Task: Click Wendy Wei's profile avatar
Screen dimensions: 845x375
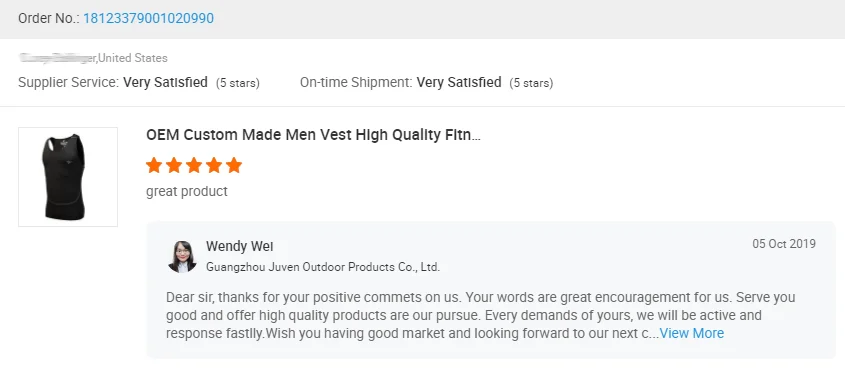Action: (x=182, y=256)
